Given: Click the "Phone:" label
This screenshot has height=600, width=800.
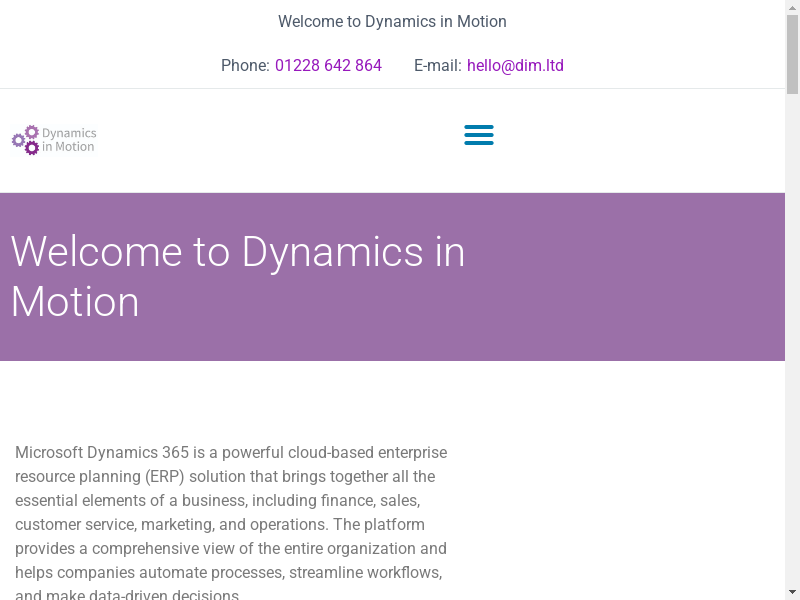Looking at the screenshot, I should click(245, 66).
